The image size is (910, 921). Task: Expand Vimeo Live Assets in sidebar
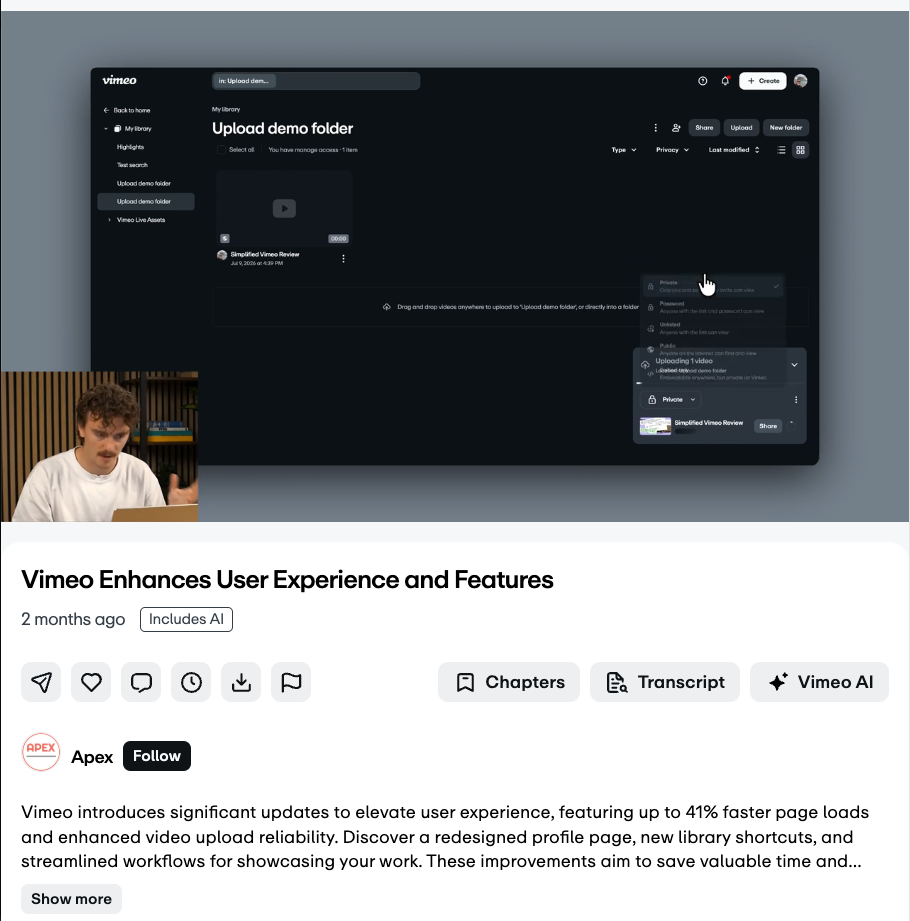click(x=109, y=220)
